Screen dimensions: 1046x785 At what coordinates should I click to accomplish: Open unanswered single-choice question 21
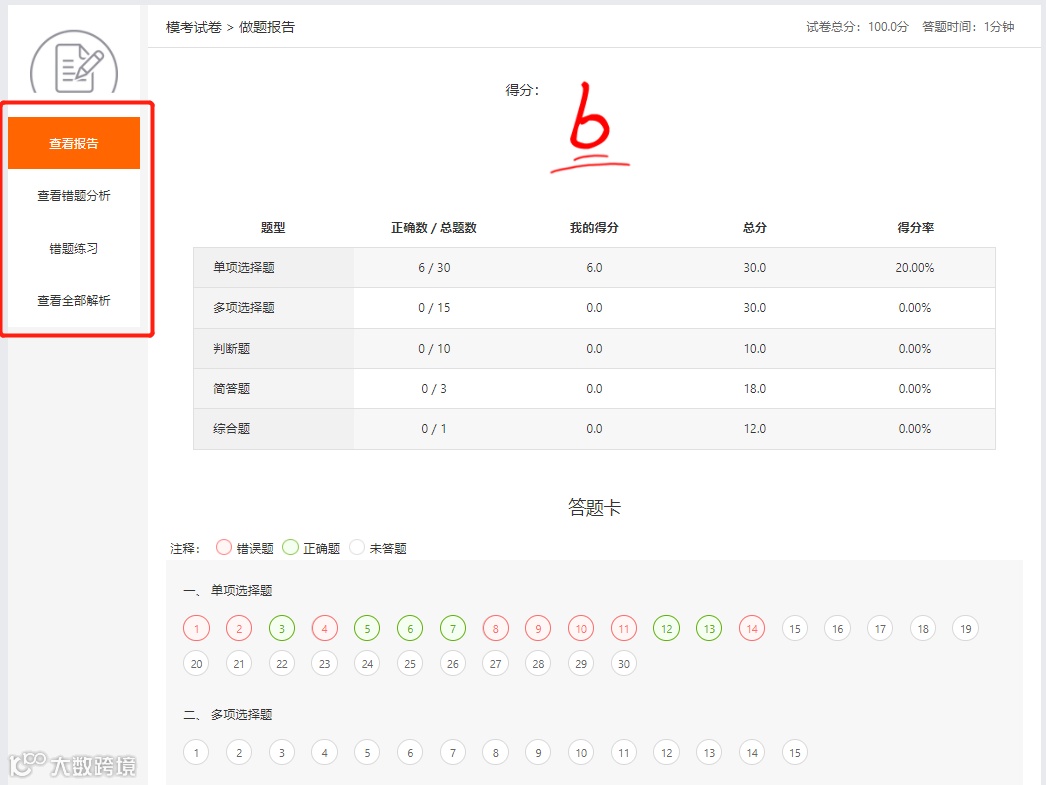coord(239,664)
